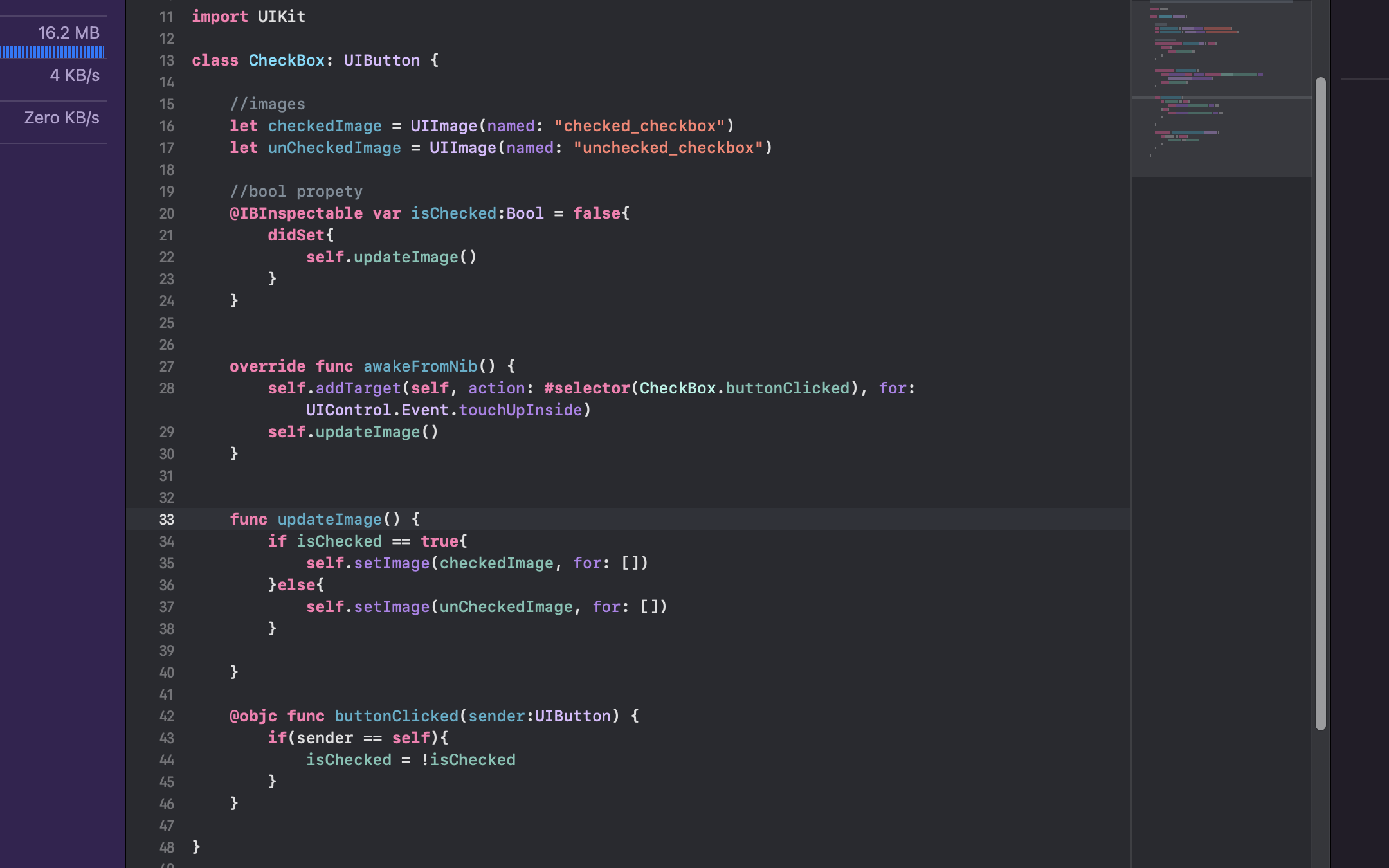Click isChecked property on line 20

(x=453, y=213)
